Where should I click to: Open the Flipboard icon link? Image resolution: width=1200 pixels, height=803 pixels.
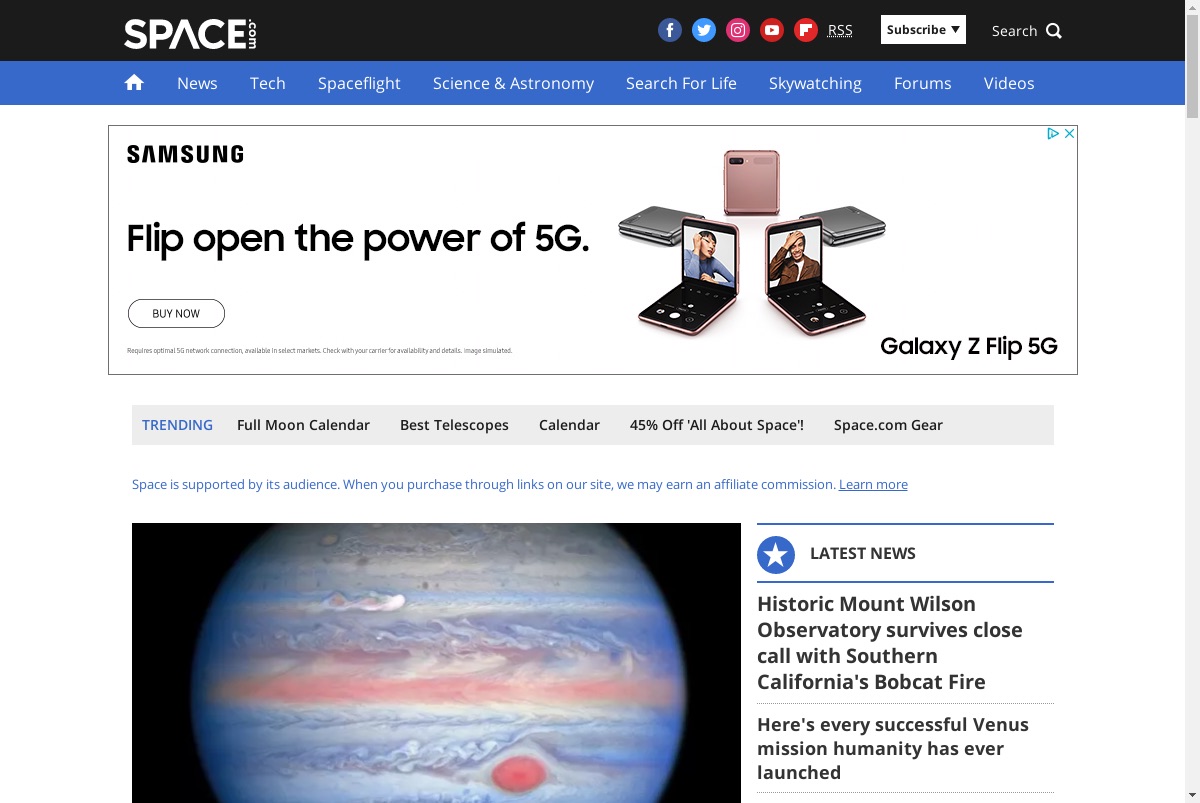[x=806, y=30]
